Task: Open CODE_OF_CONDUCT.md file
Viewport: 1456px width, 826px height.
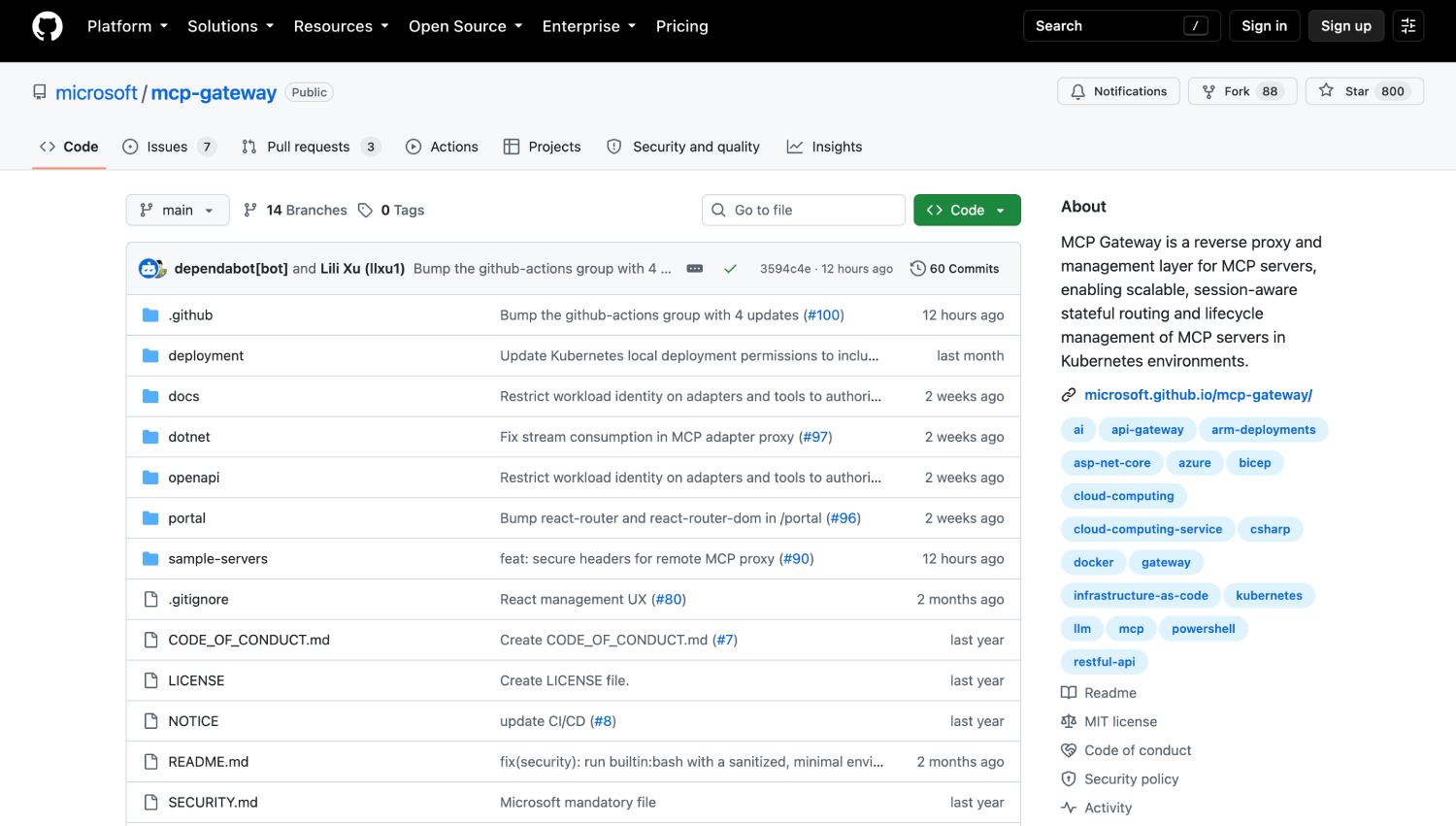Action: pyautogui.click(x=248, y=641)
